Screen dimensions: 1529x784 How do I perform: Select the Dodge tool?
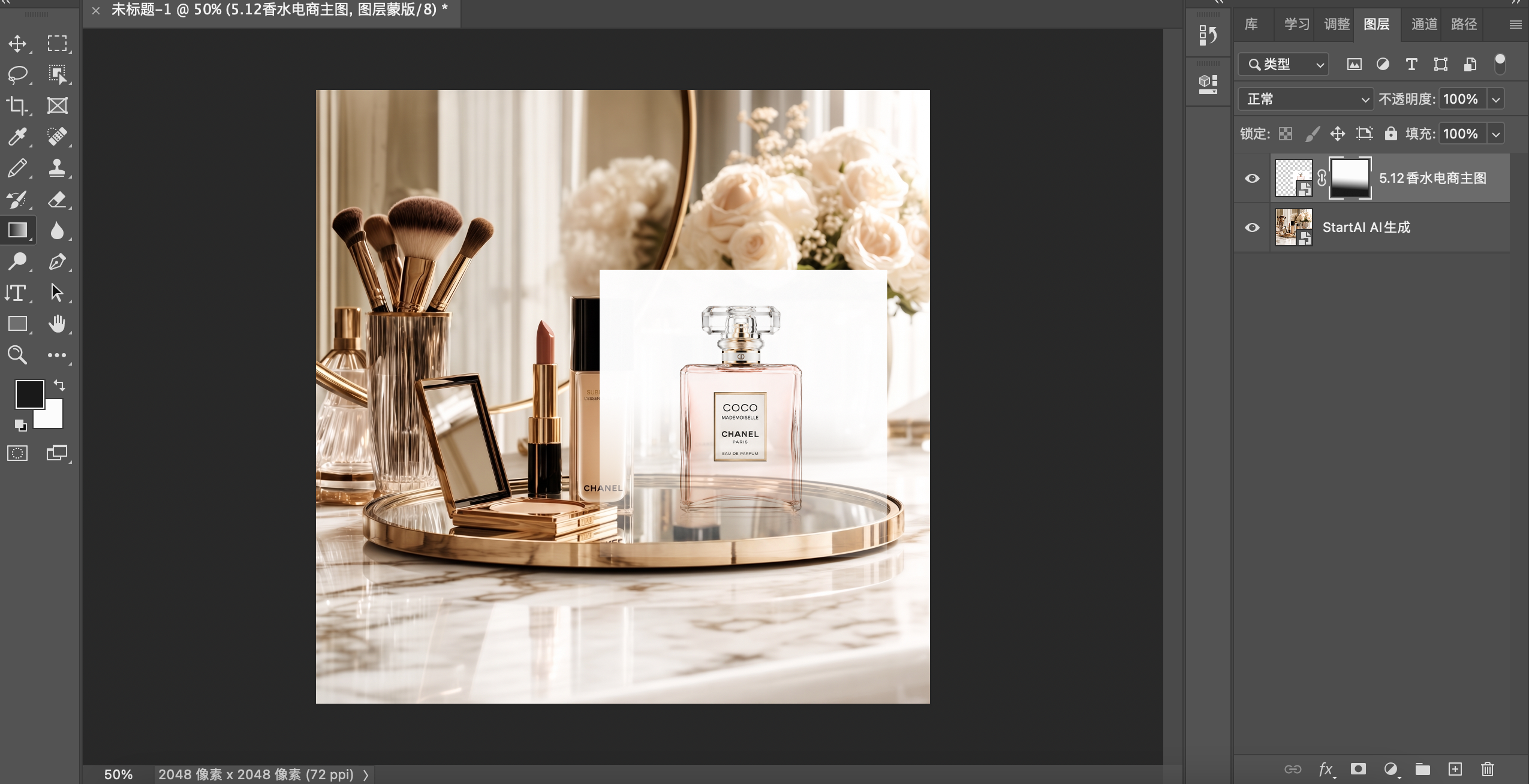pos(17,261)
